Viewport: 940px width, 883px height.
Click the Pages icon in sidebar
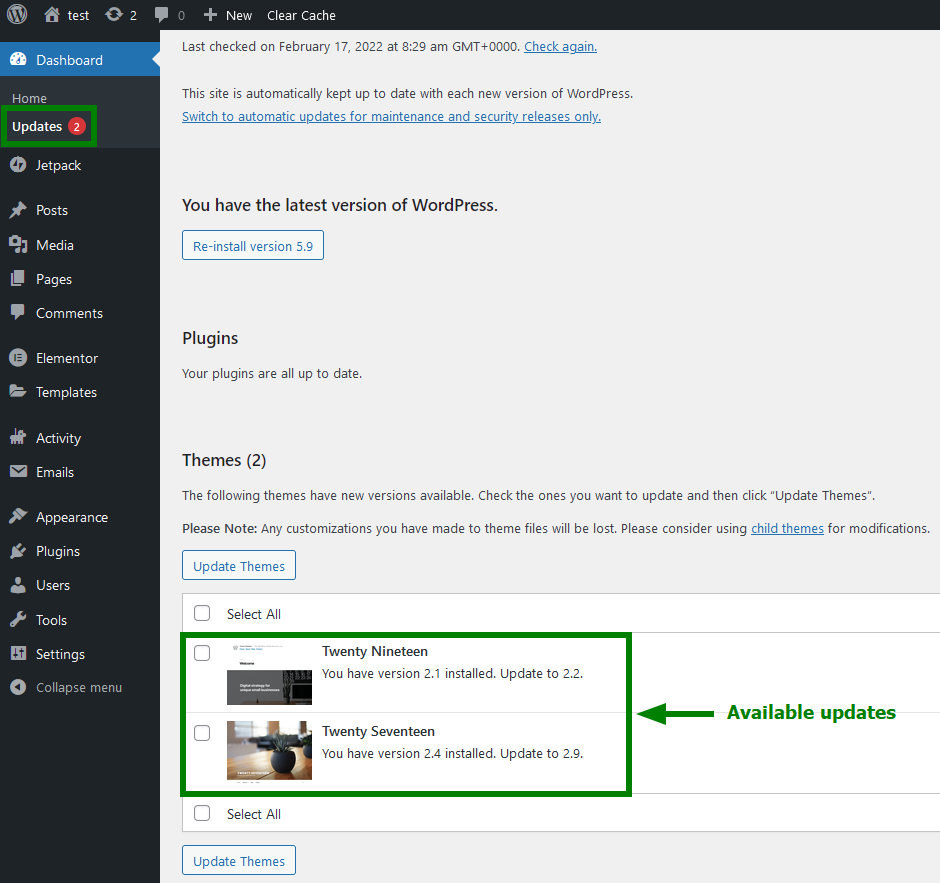[19, 279]
